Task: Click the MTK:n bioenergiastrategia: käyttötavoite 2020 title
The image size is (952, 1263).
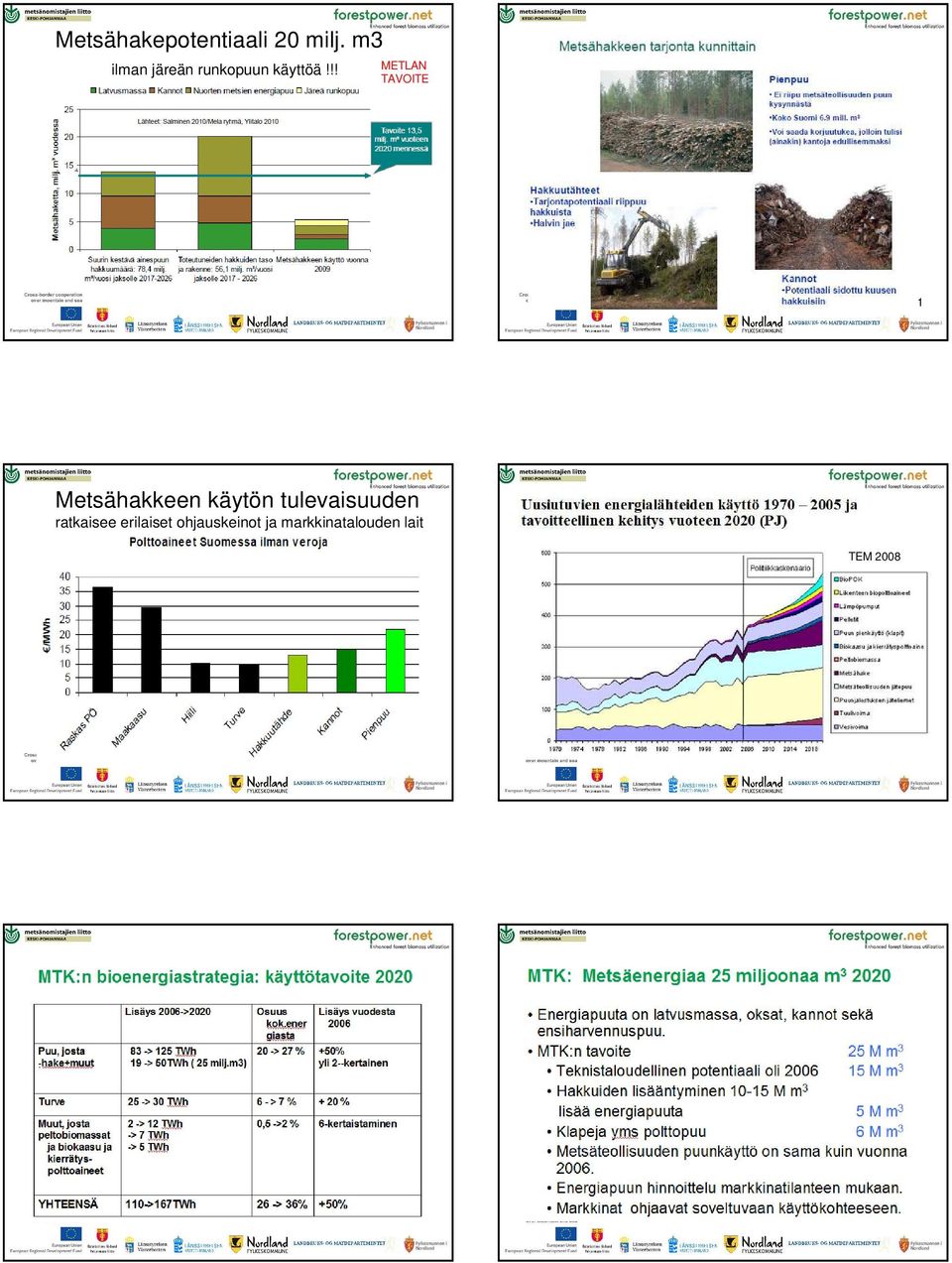Action: 225,977
